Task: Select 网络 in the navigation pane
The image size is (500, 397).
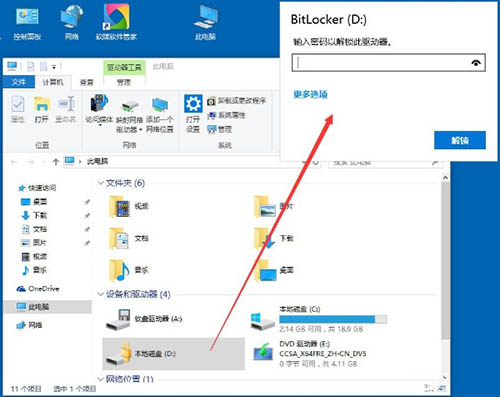Action: [x=29, y=325]
